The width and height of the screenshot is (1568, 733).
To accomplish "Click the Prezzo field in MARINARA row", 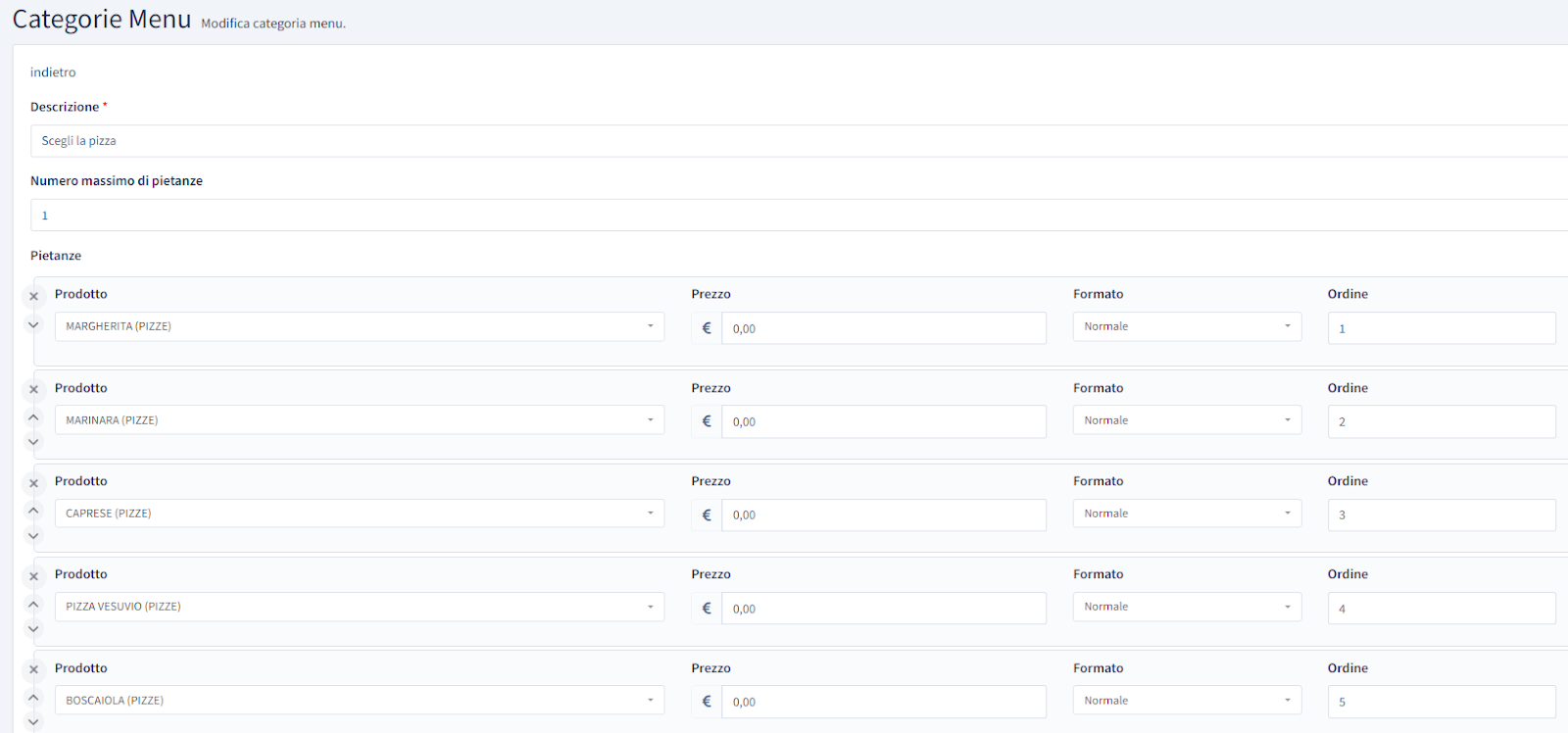I will coord(884,421).
